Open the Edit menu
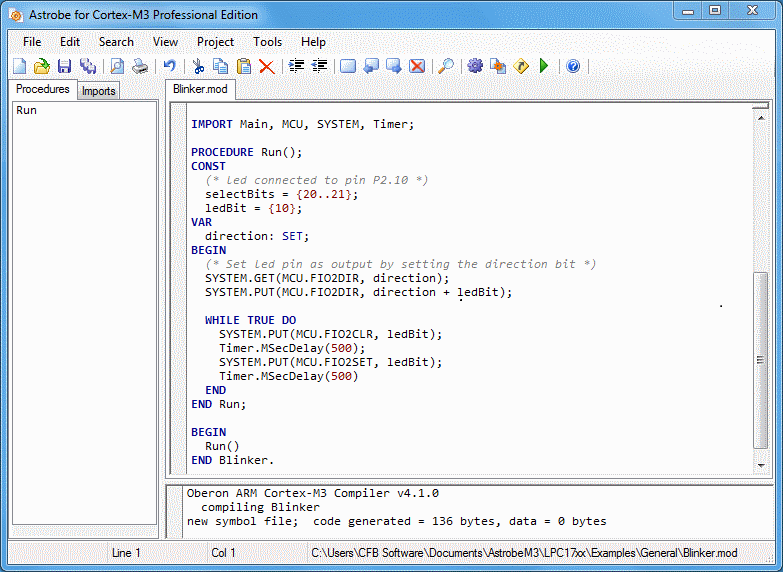The image size is (783, 572). (x=70, y=42)
